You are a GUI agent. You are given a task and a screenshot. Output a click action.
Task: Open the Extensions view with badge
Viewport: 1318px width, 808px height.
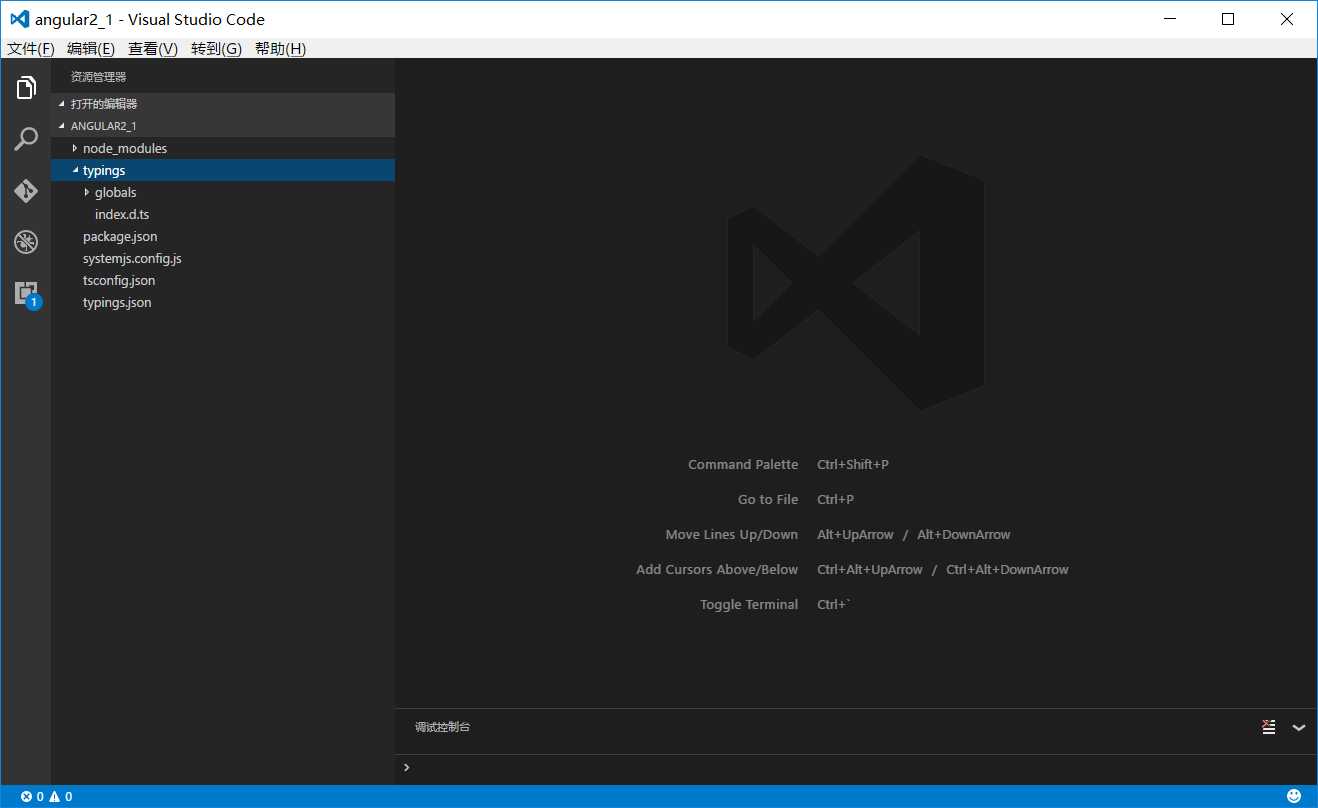point(26,294)
